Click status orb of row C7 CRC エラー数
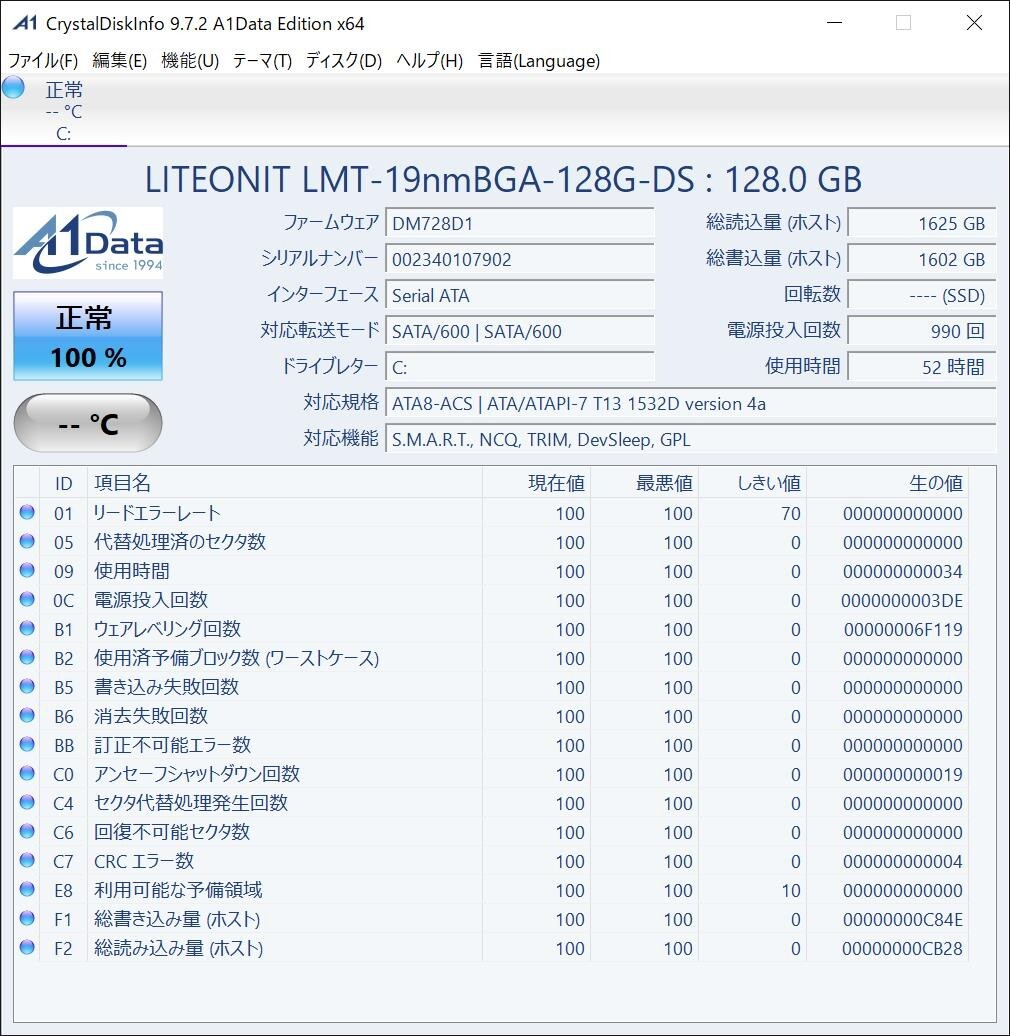The image size is (1010, 1036). coord(27,860)
